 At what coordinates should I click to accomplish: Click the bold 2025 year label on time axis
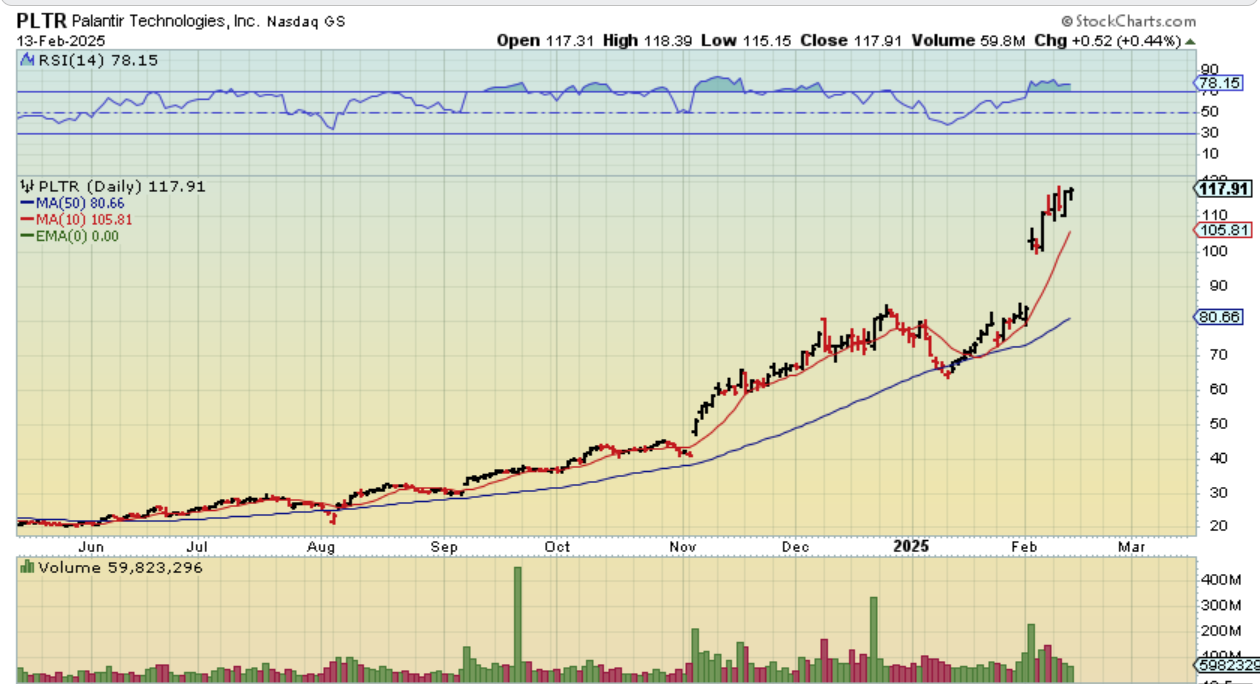(911, 546)
